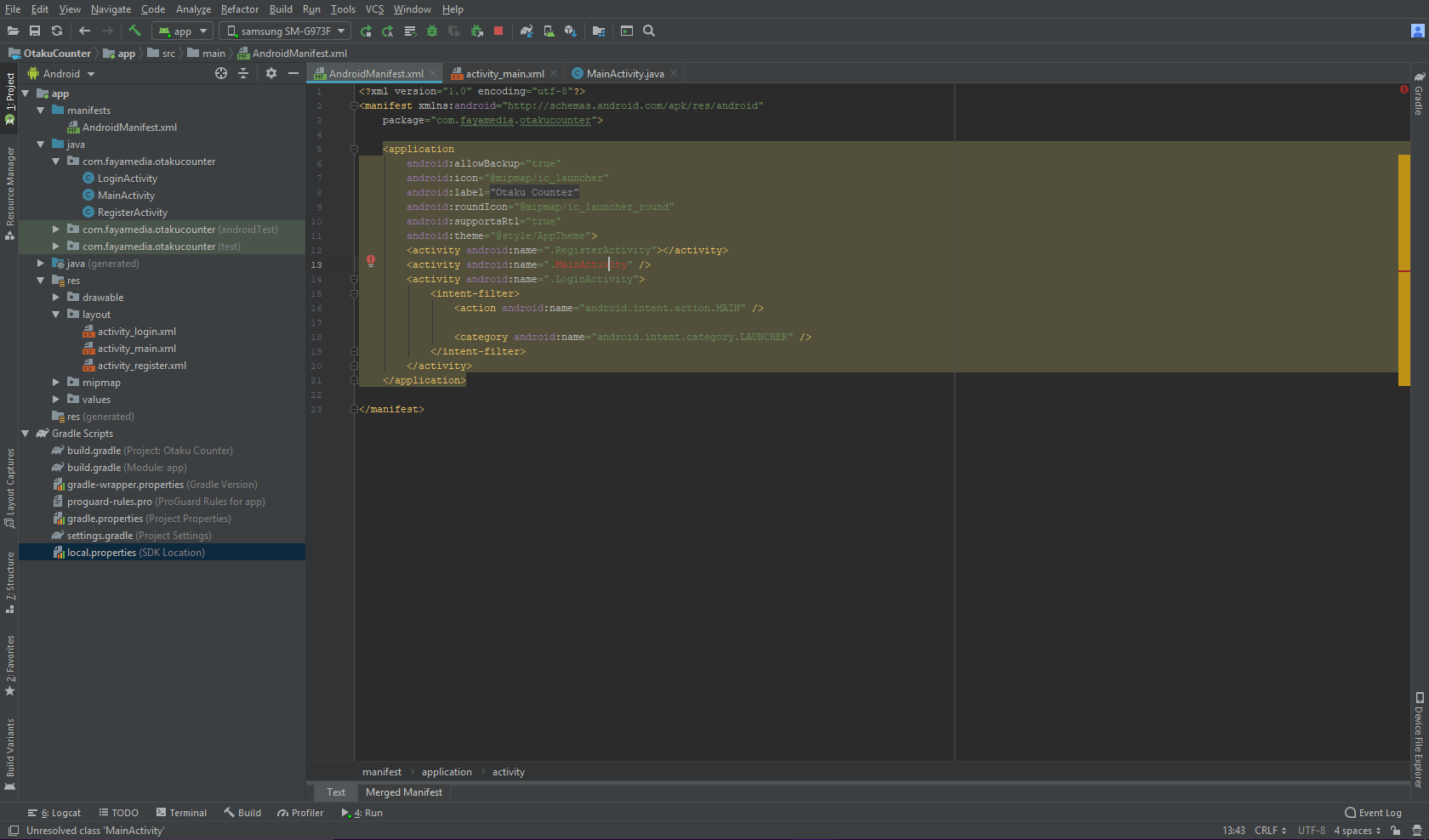Open Project panel settings gear
This screenshot has height=840, width=1429.
click(x=271, y=73)
